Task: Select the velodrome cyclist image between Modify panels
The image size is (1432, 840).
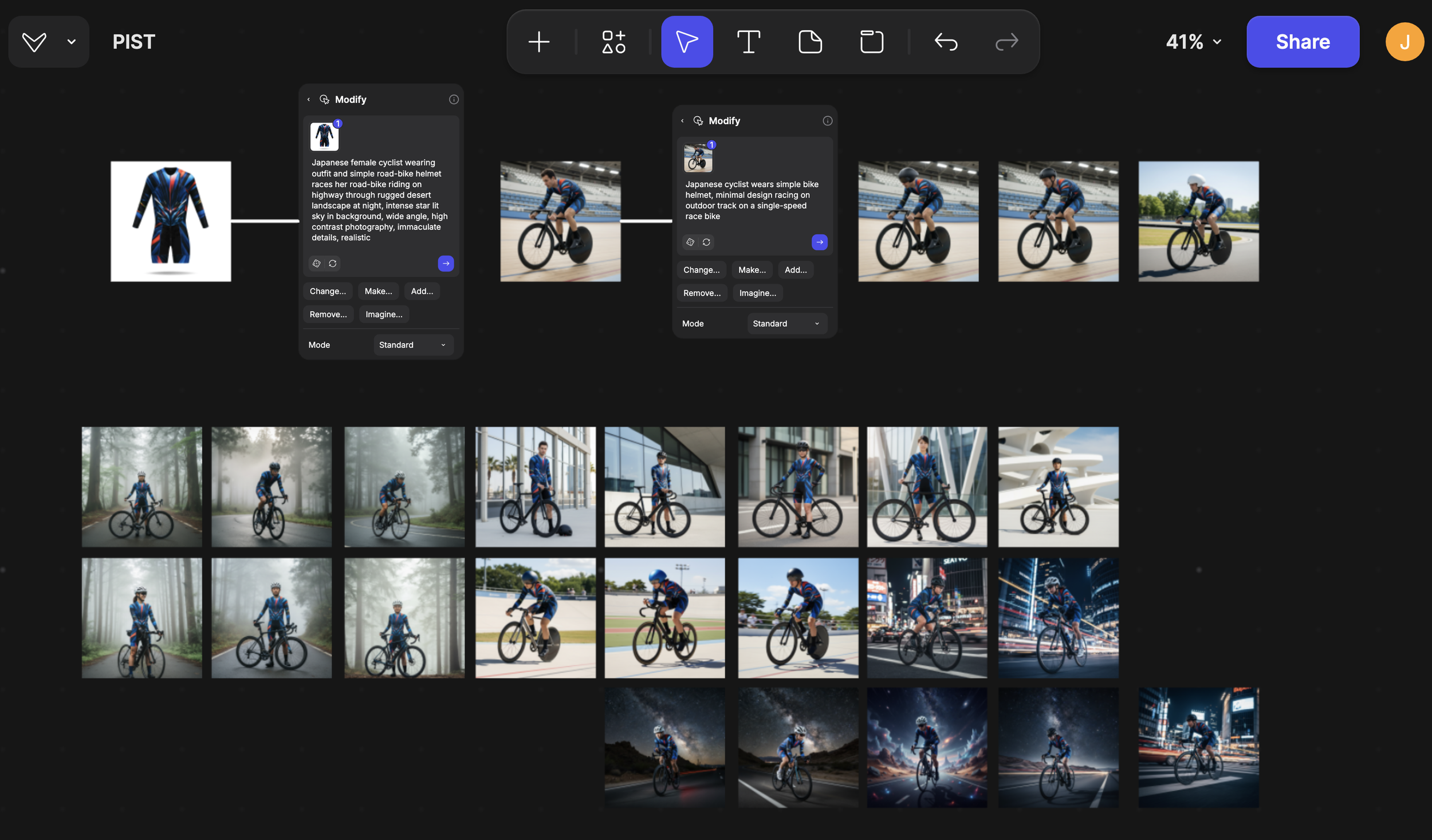Action: click(x=560, y=222)
